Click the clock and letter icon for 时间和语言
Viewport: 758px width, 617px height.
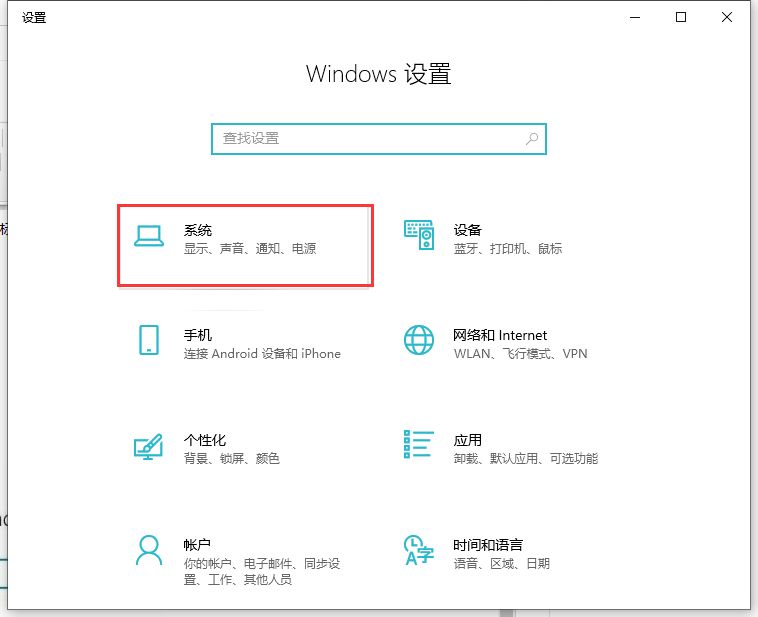(418, 549)
